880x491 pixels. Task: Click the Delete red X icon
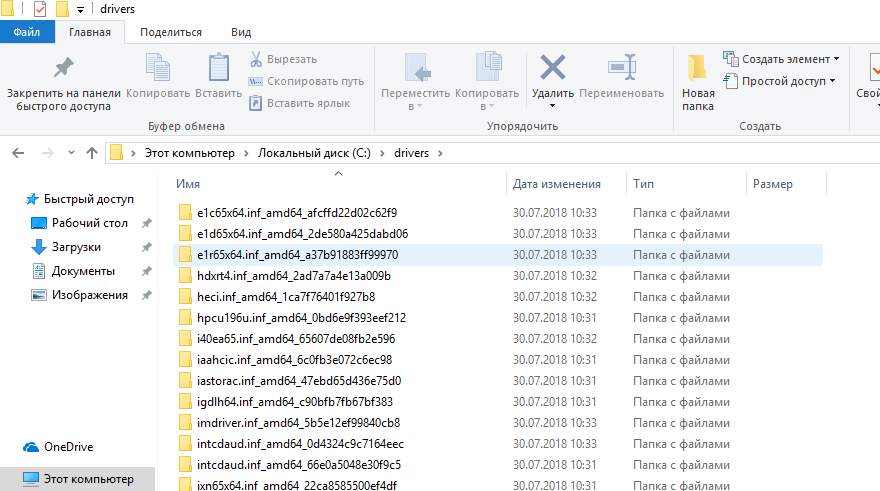click(552, 68)
